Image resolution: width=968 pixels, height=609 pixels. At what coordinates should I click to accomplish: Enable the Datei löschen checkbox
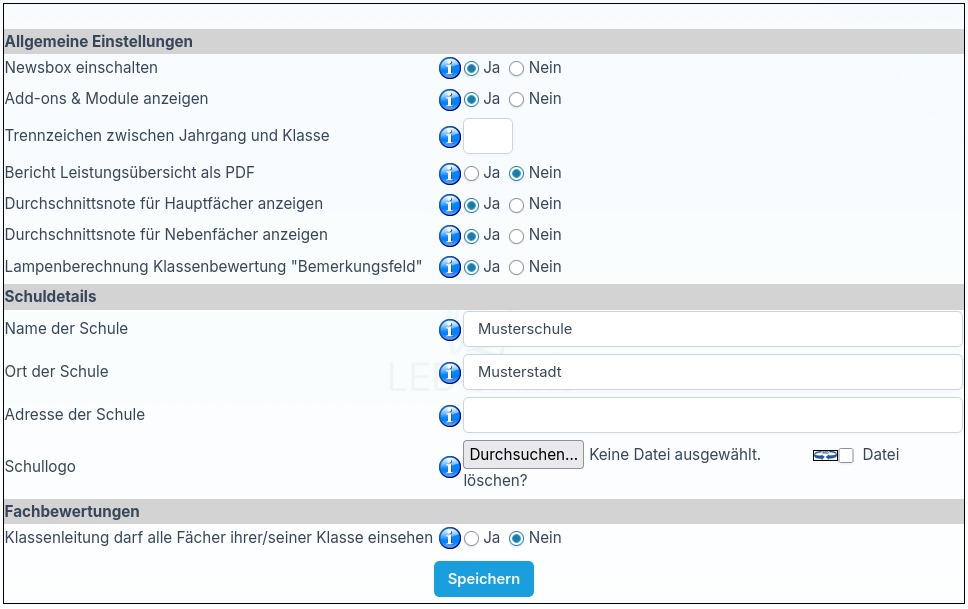pos(846,456)
